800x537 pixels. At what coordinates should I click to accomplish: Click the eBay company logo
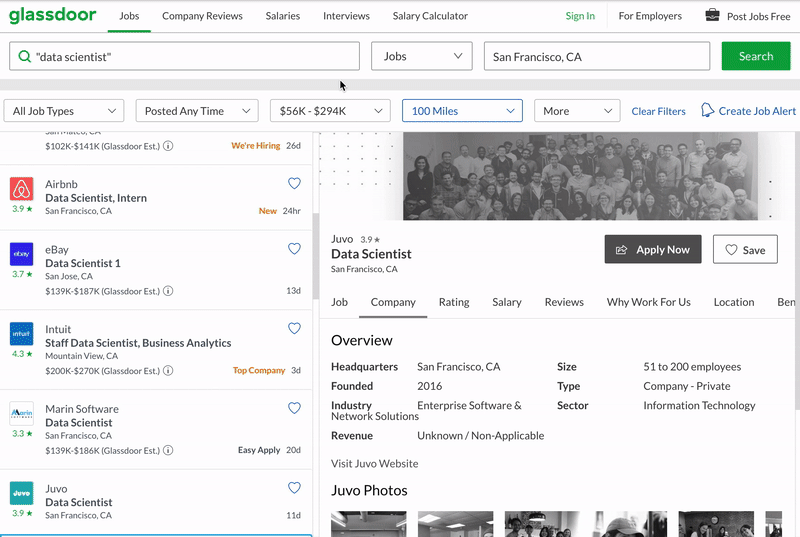point(21,254)
